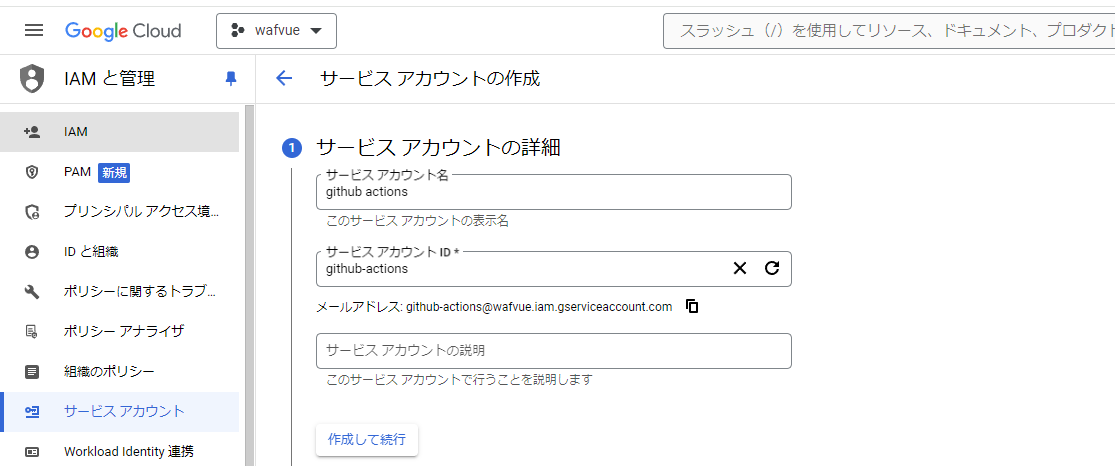1115x466 pixels.
Task: Click the サービス アカウントの作成 page title
Action: click(x=430, y=78)
